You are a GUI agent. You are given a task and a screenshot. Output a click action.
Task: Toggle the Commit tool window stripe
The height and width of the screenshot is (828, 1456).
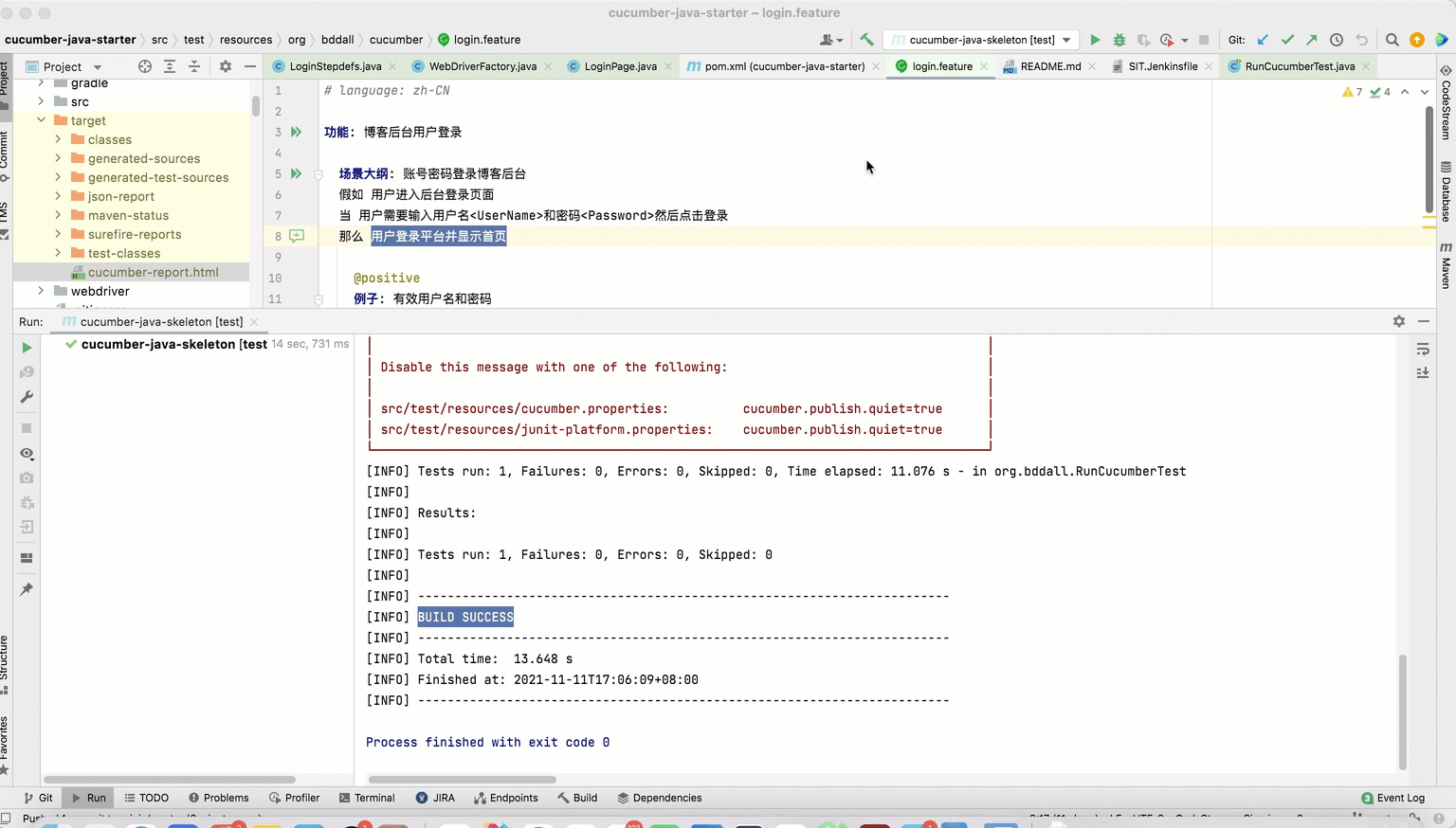coord(5,155)
